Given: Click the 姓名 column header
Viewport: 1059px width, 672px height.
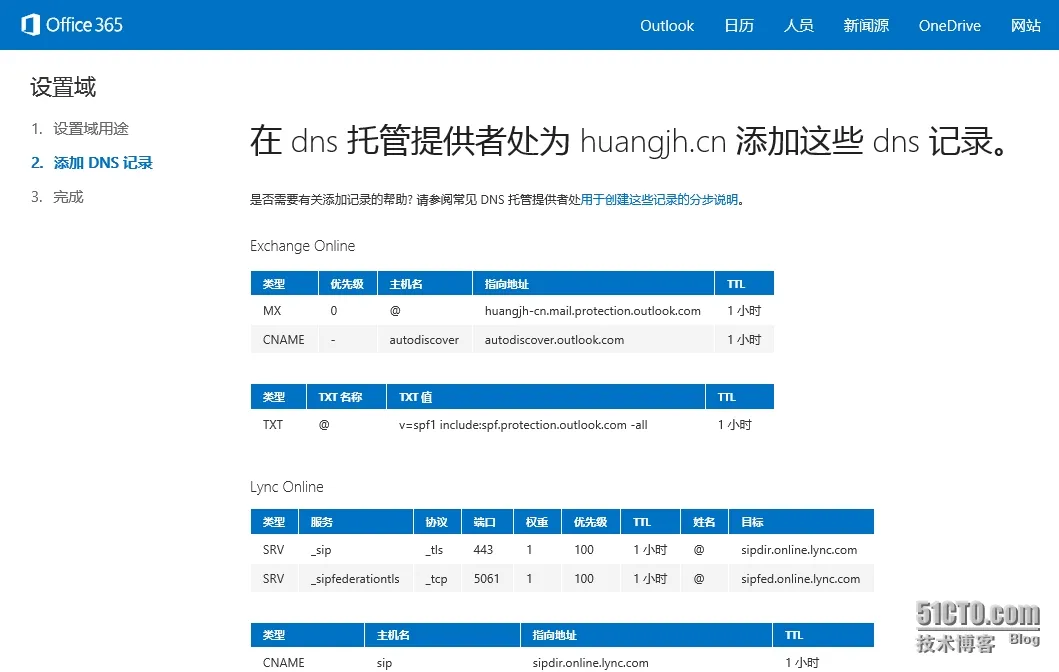Looking at the screenshot, I should [704, 522].
